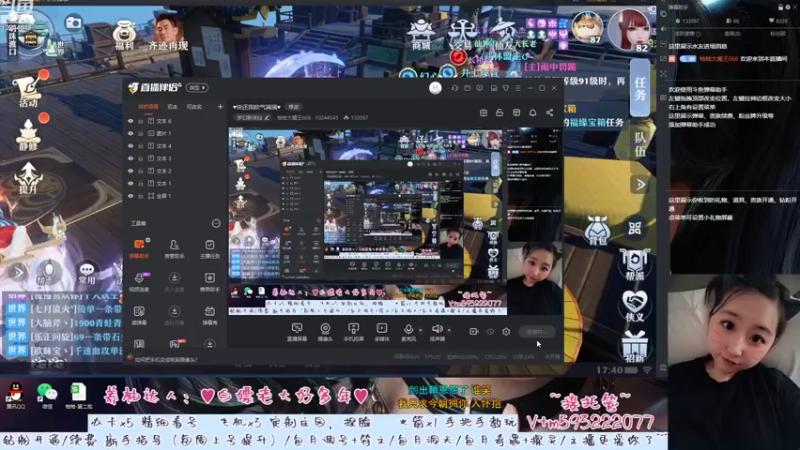
Task: Open the video co-stream tool icon
Action: (139, 282)
